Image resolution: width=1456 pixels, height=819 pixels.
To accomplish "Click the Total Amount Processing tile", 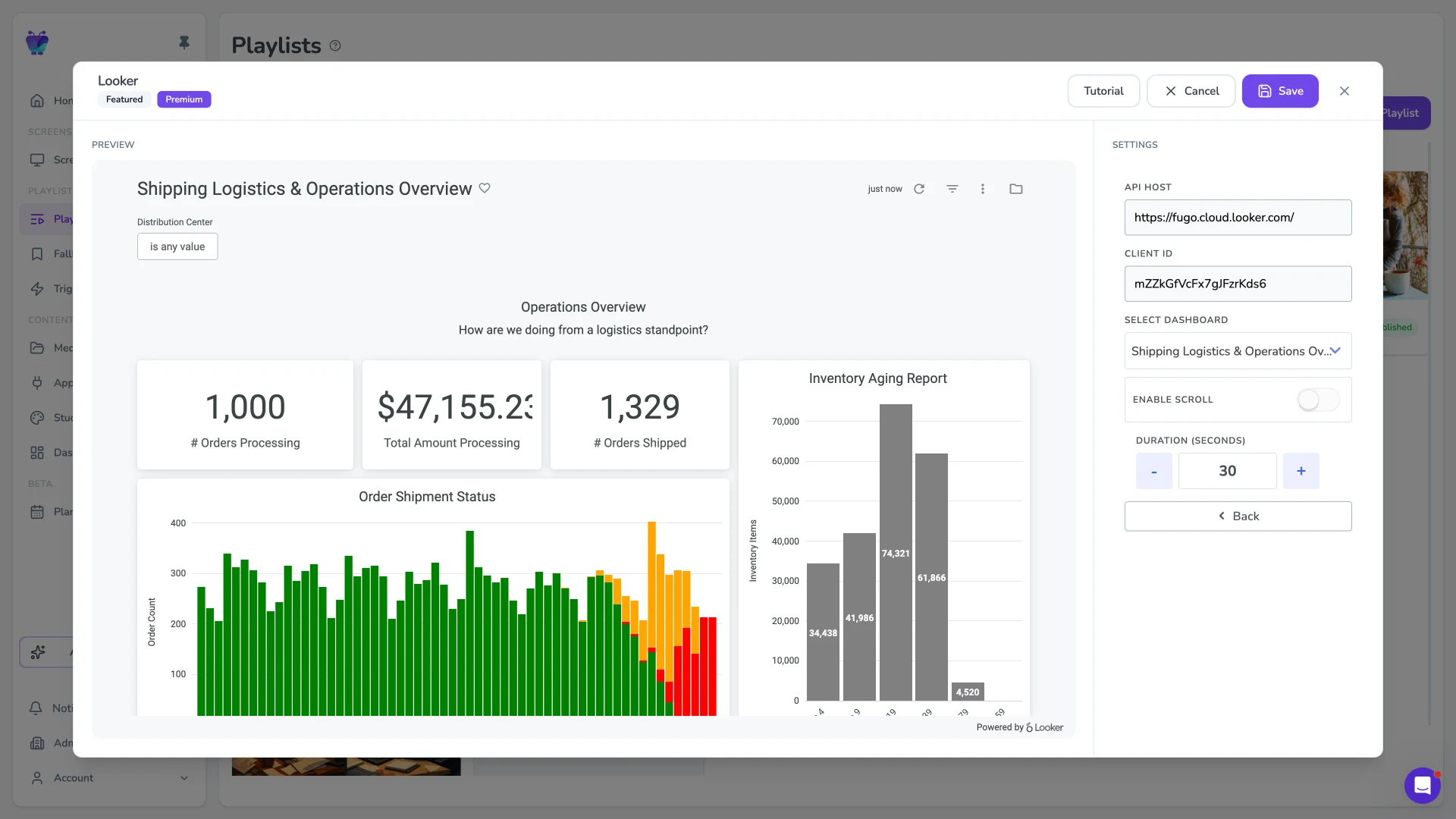I will coord(452,415).
